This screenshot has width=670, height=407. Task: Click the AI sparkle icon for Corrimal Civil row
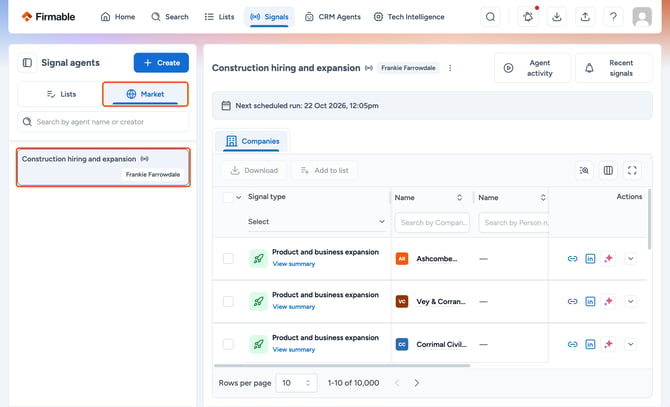click(608, 344)
